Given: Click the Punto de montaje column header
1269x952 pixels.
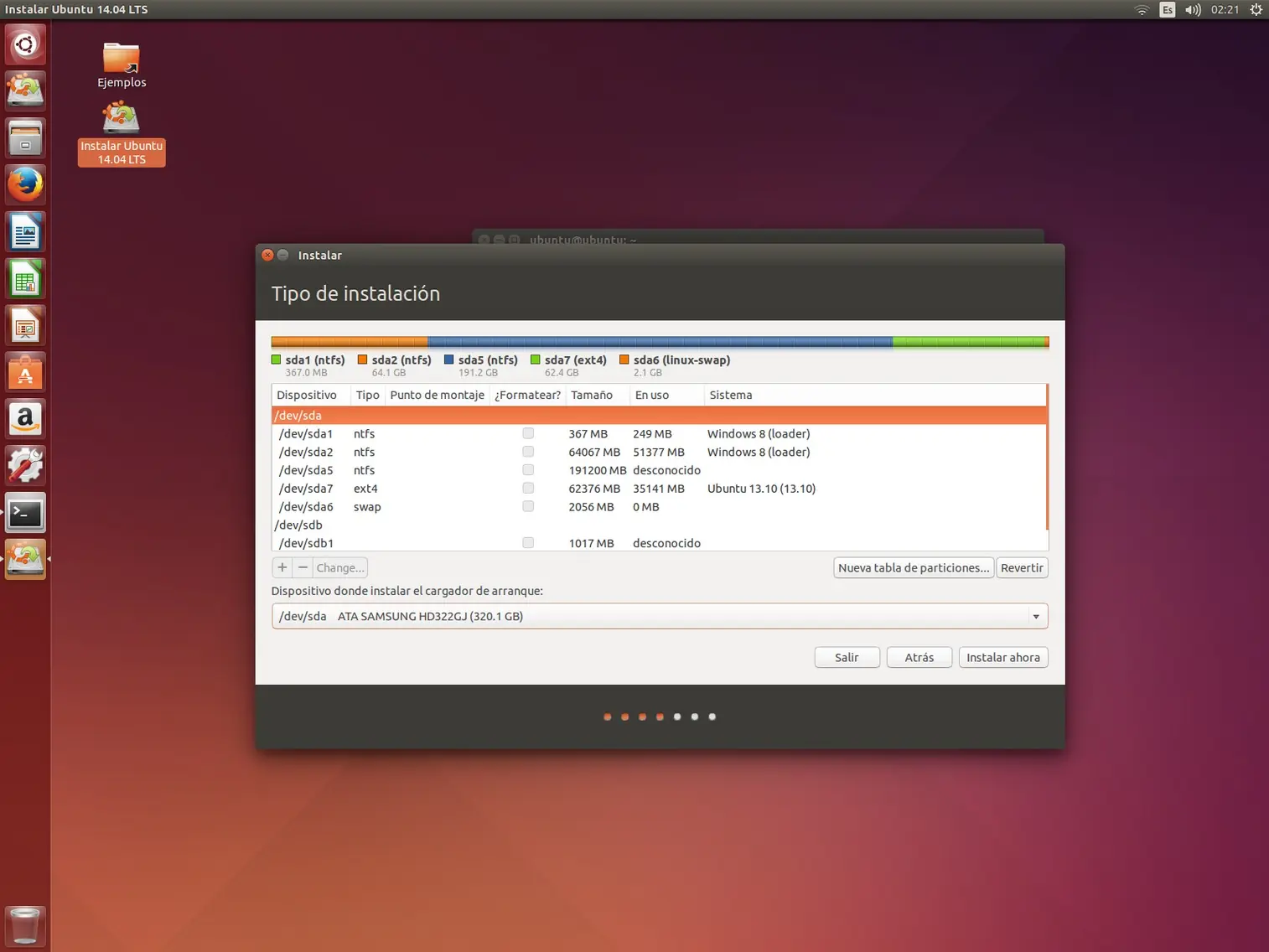Looking at the screenshot, I should tap(437, 395).
